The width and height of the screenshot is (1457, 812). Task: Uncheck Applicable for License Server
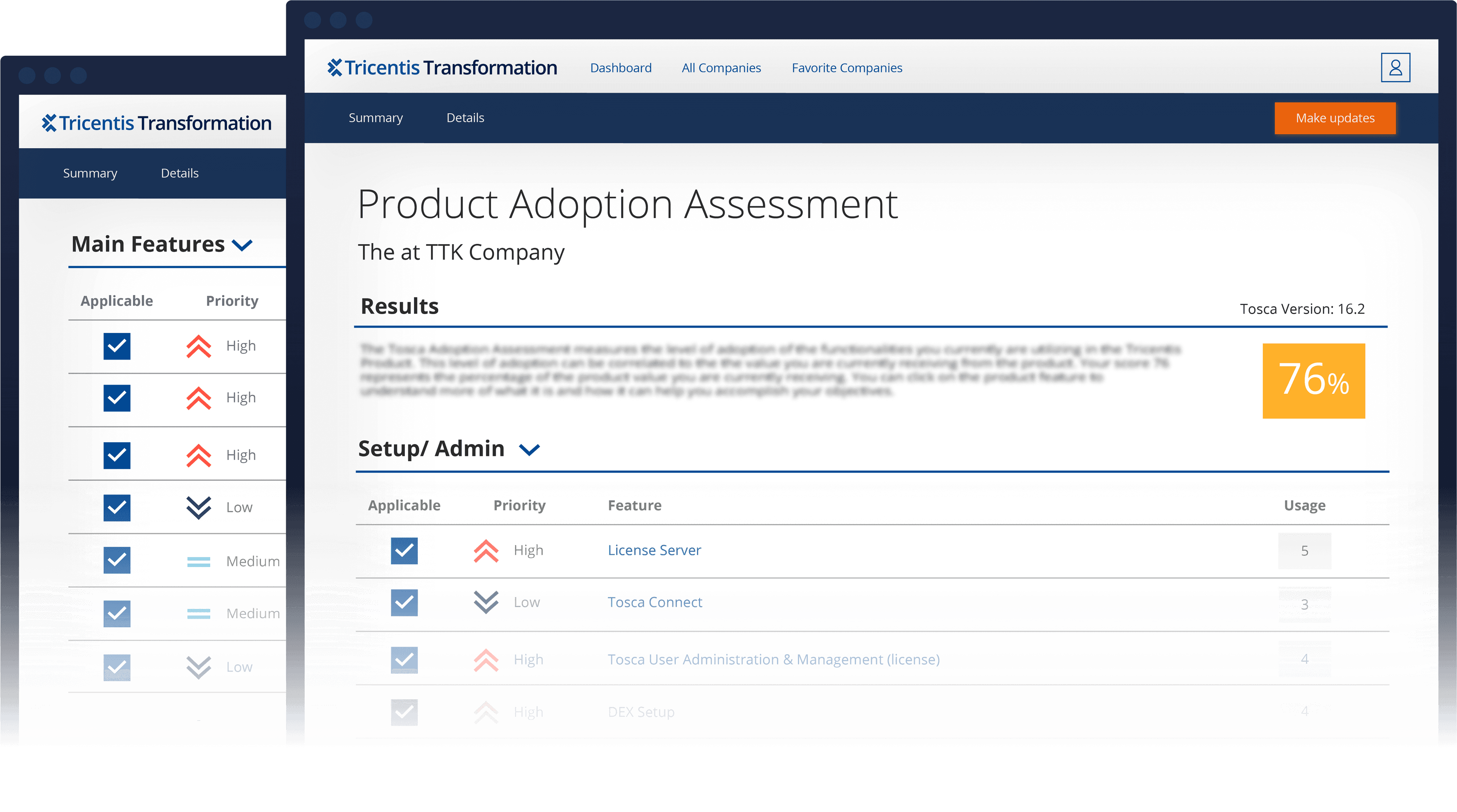coord(404,551)
